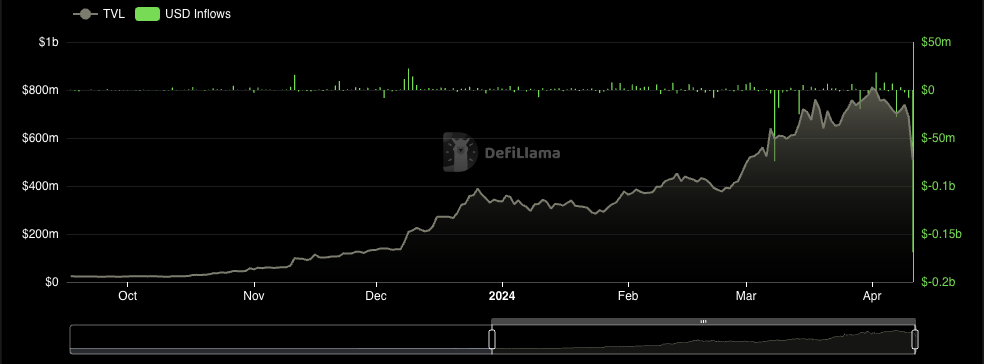This screenshot has width=984, height=364.
Task: Click the Apr label on time axis
Action: (872, 296)
